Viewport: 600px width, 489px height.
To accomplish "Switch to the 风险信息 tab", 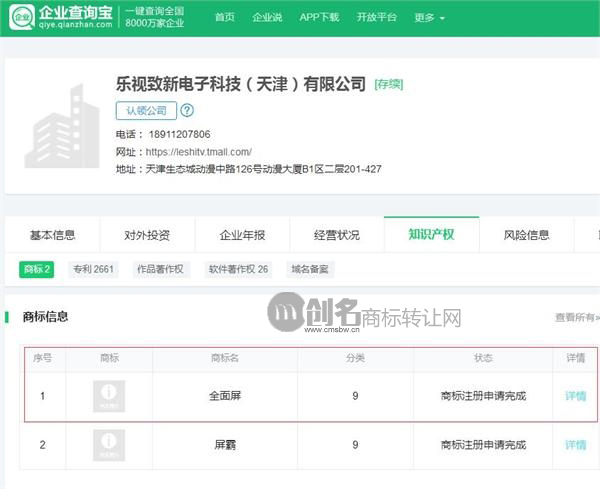I will pyautogui.click(x=527, y=236).
